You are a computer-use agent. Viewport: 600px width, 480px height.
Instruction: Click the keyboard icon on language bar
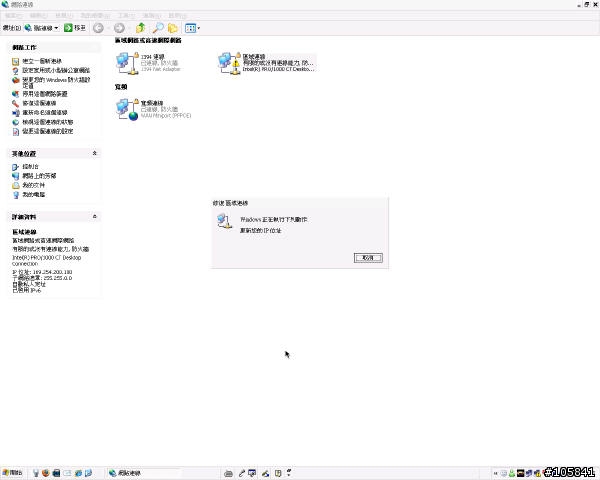[228, 473]
